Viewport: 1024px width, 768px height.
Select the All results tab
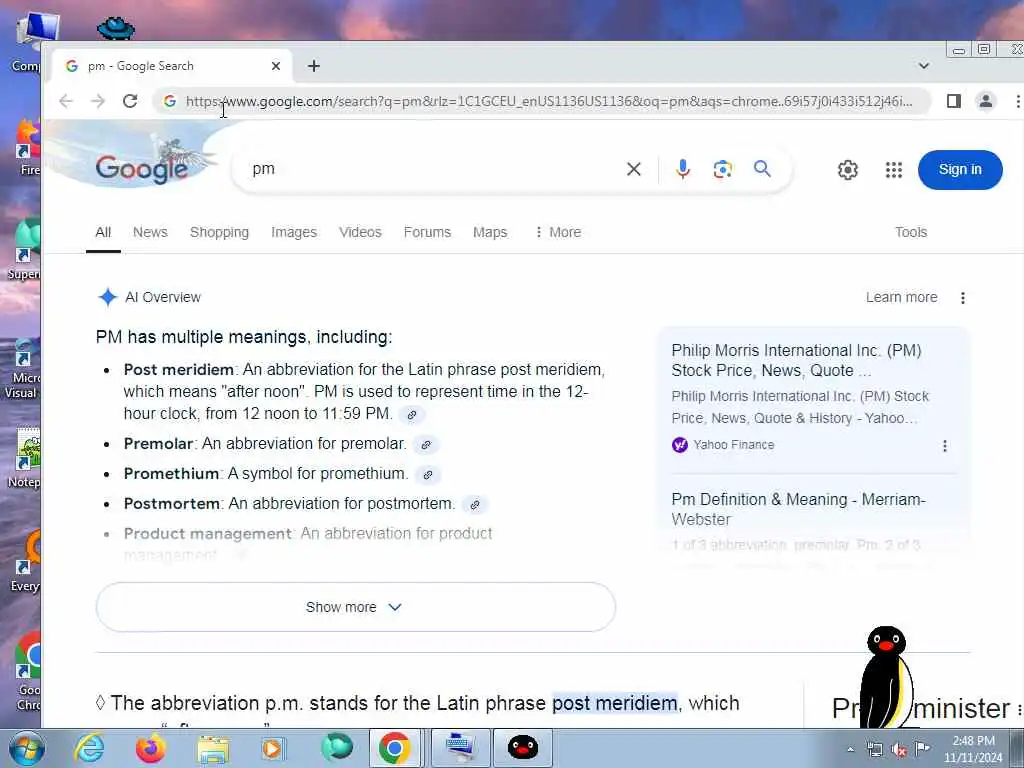click(x=103, y=232)
